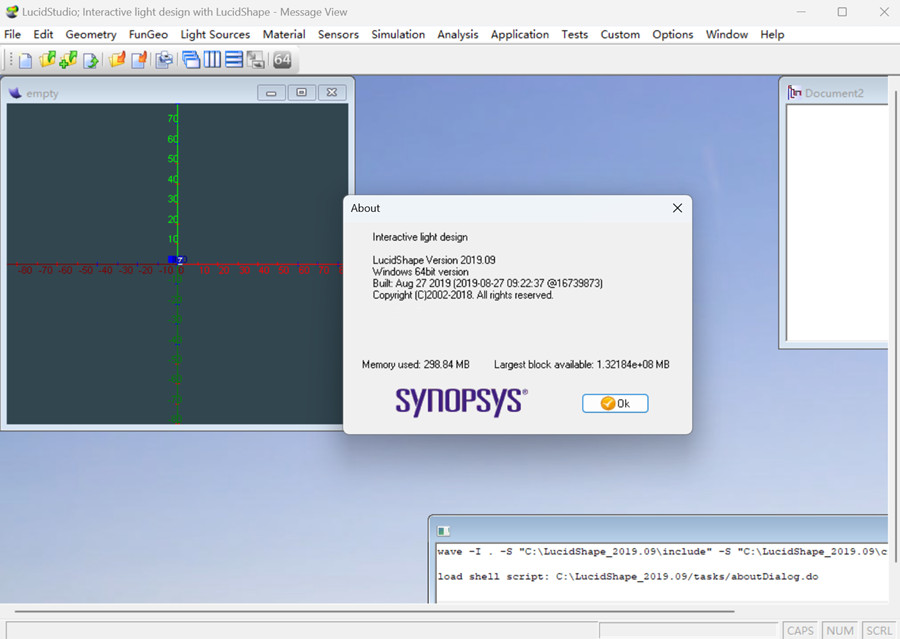Click the folder icon with green plus
This screenshot has height=639, width=900.
tap(68, 60)
